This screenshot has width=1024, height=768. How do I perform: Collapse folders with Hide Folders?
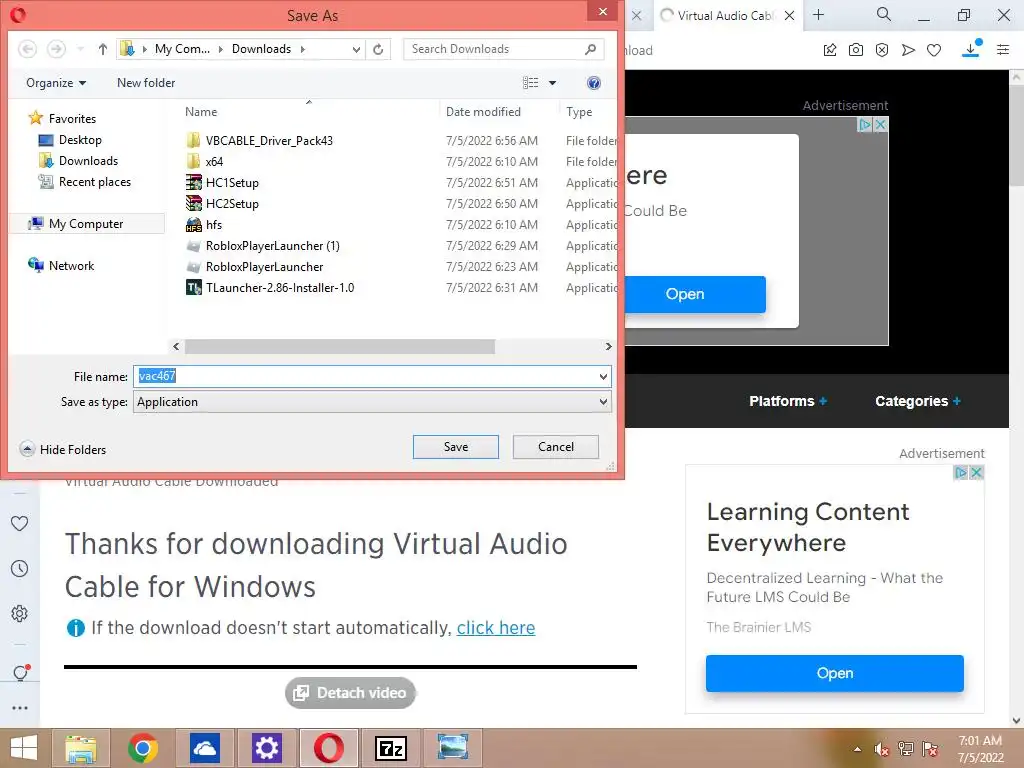(x=63, y=449)
